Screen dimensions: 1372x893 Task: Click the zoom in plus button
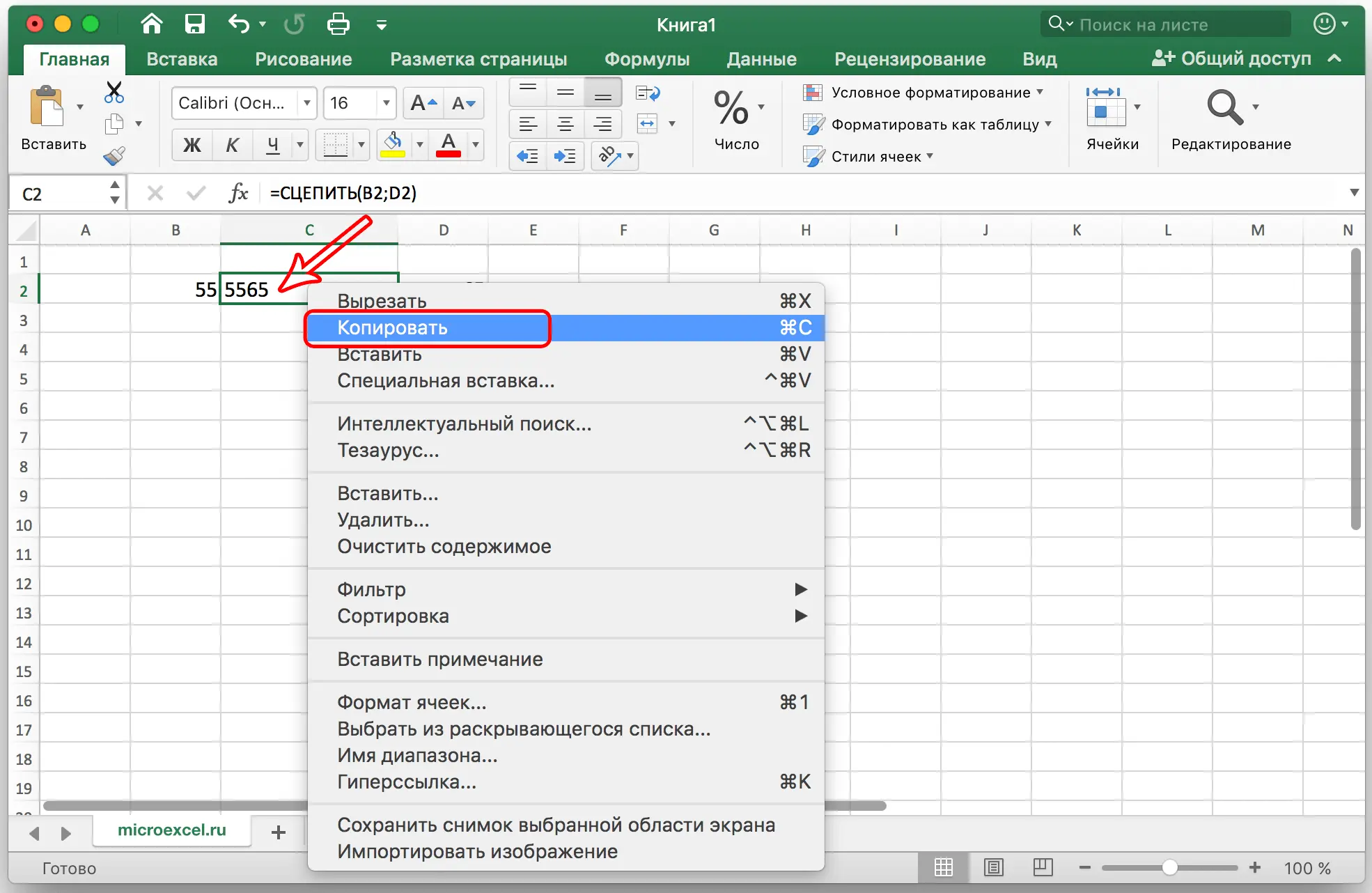point(1255,867)
